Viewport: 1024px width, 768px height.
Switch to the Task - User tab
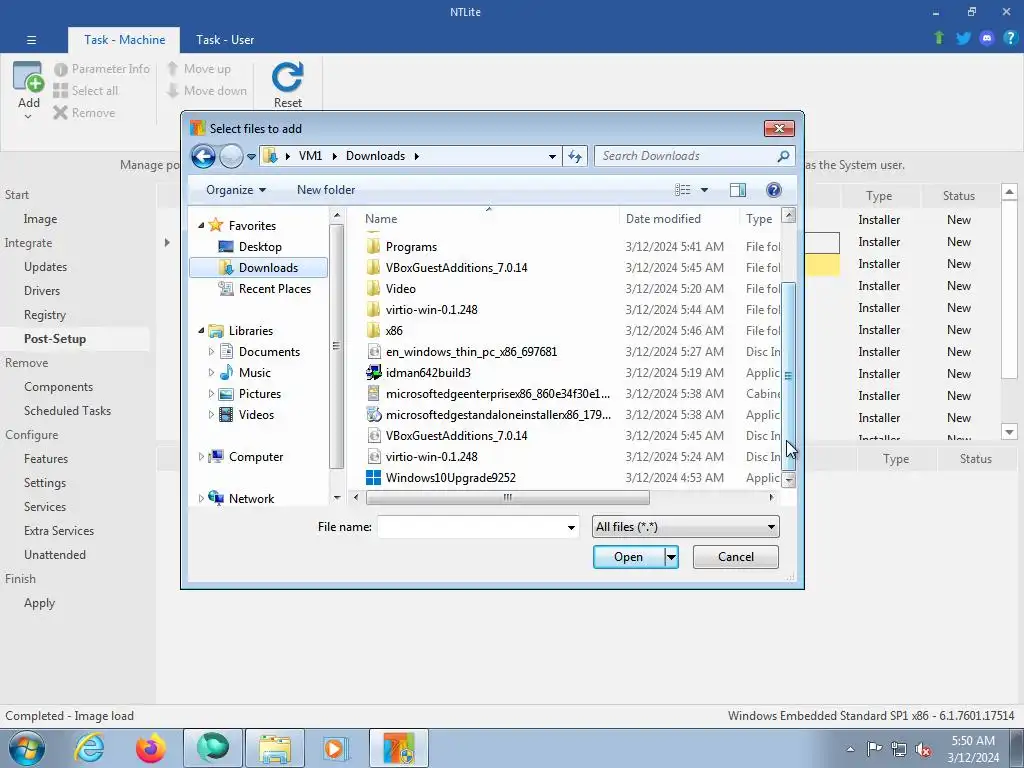pyautogui.click(x=225, y=40)
